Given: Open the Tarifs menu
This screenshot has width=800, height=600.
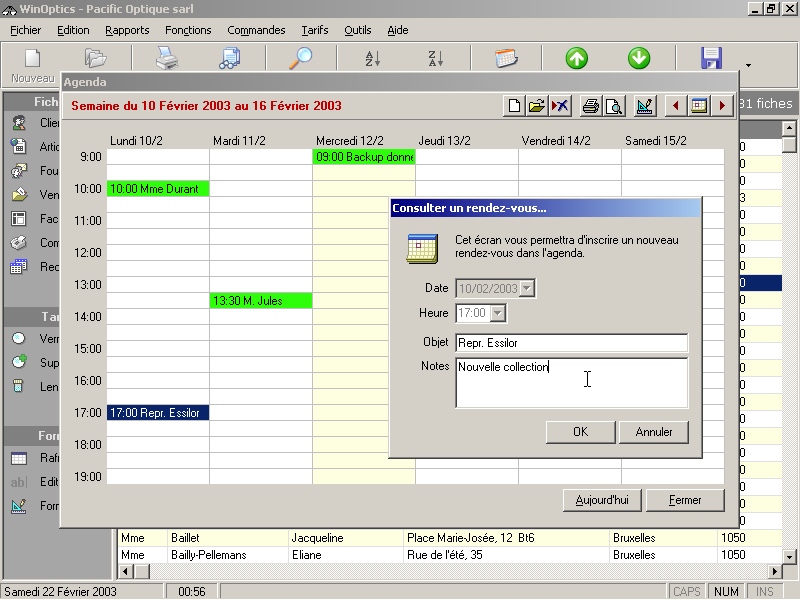Looking at the screenshot, I should click(x=314, y=30).
